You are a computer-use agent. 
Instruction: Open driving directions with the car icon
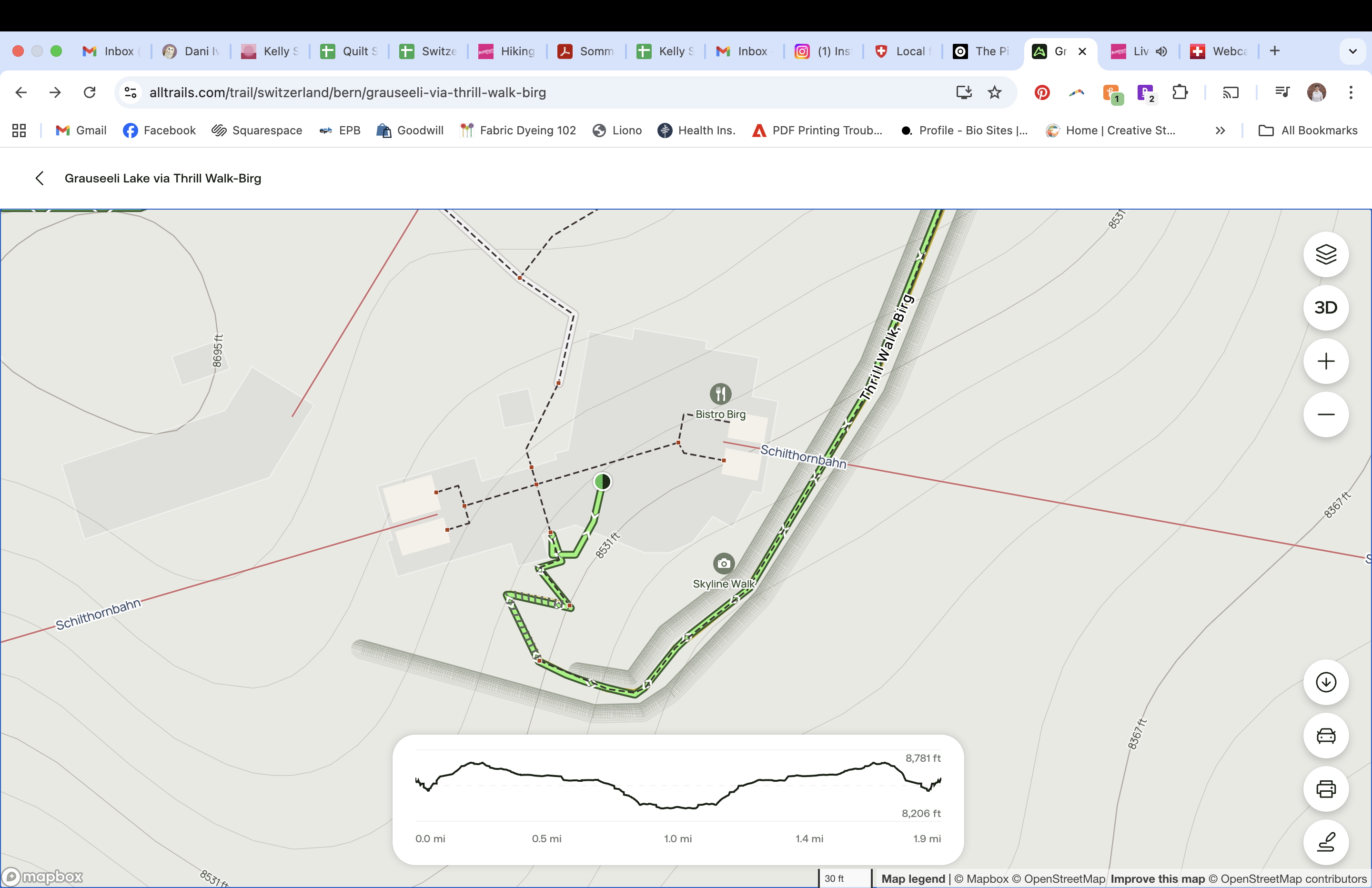point(1325,736)
